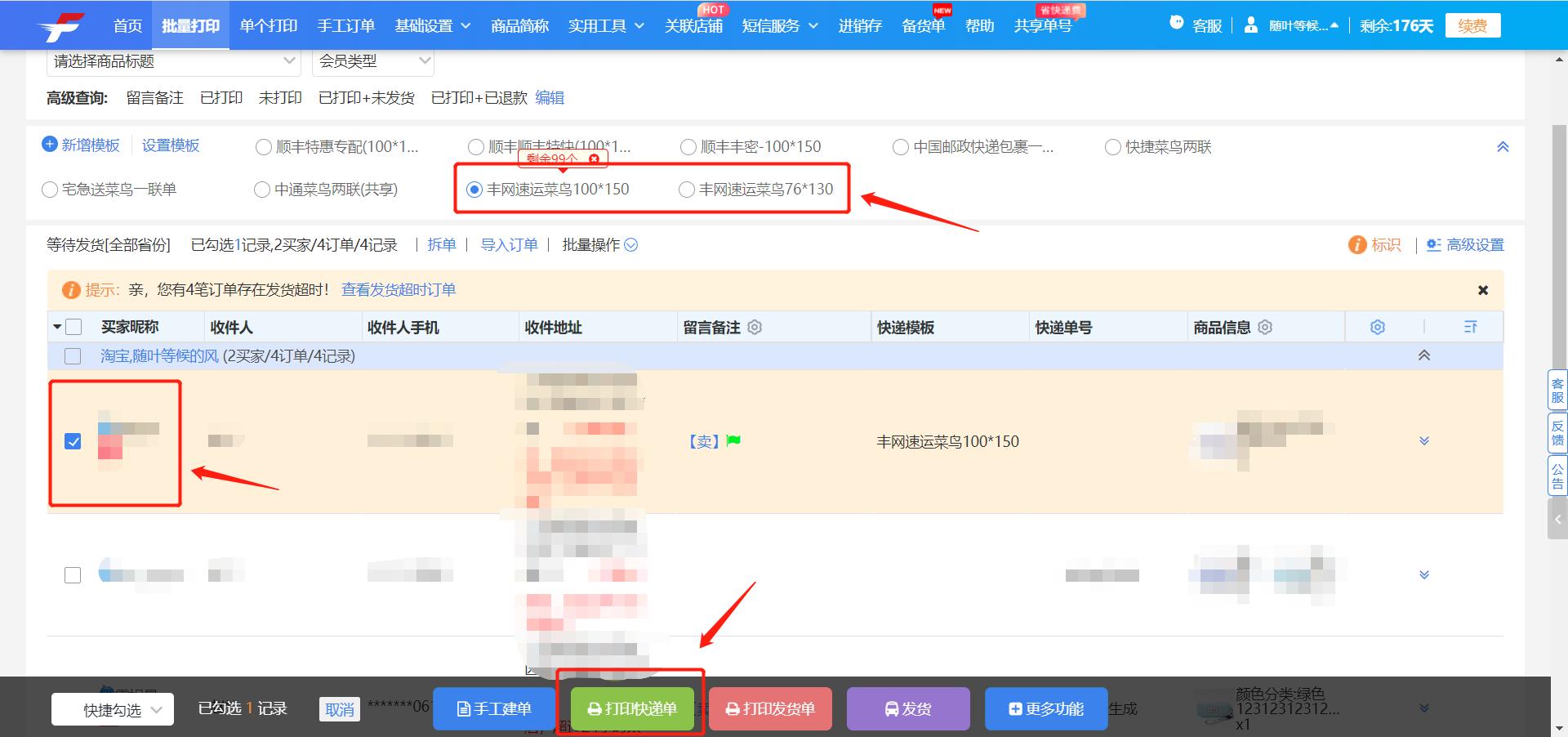Open the 会员类型 dropdown
Screen dimensions: 1568x737
pos(372,61)
